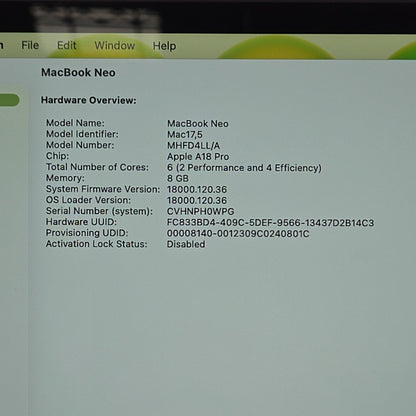
Task: Open the Window menu
Action: tap(115, 46)
